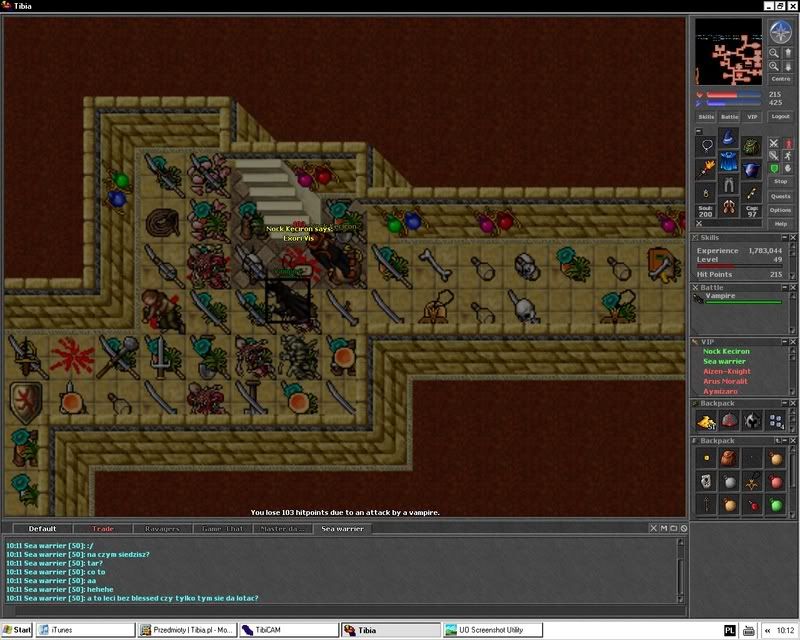The image size is (800, 640).
Task: Open the green equipped backpack slot
Action: point(751,146)
